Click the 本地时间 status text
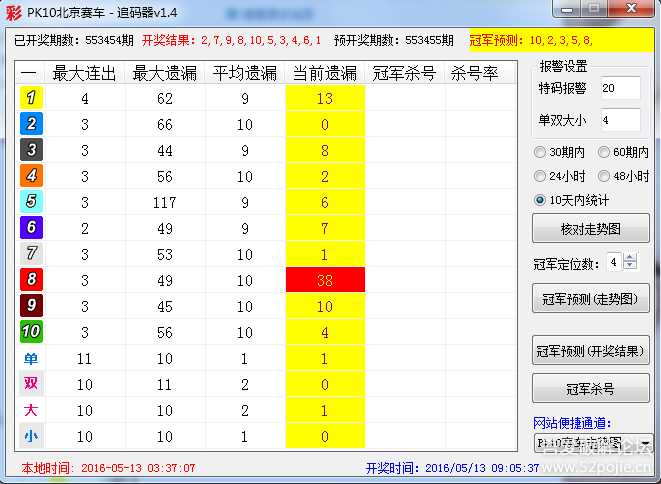This screenshot has height=484, width=661. click(108, 468)
